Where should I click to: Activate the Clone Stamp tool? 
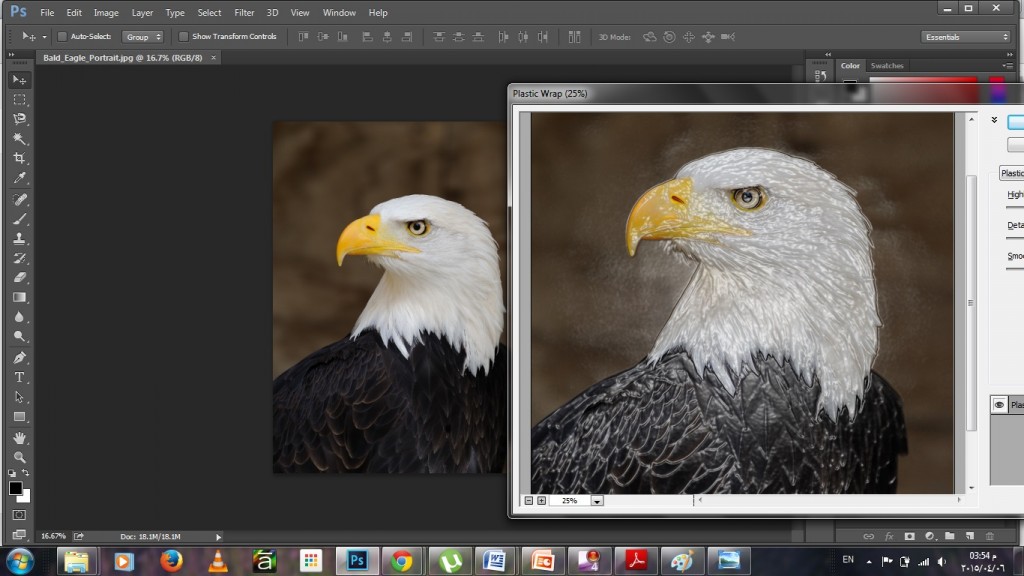pos(20,238)
